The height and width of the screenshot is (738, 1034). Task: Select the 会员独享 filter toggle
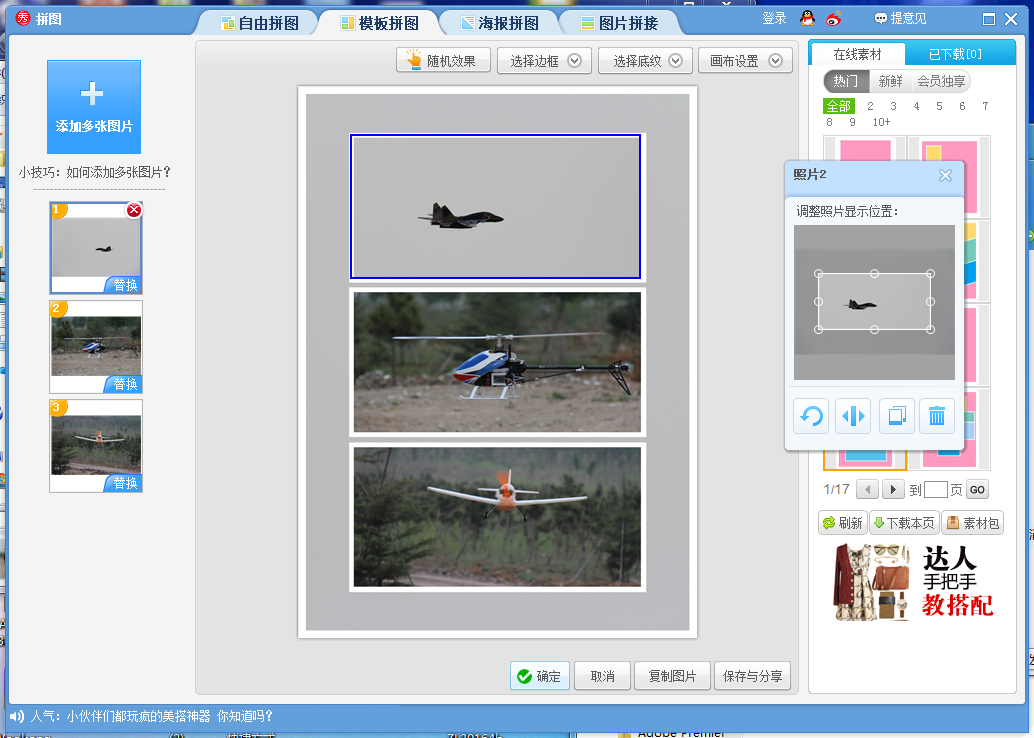click(941, 81)
